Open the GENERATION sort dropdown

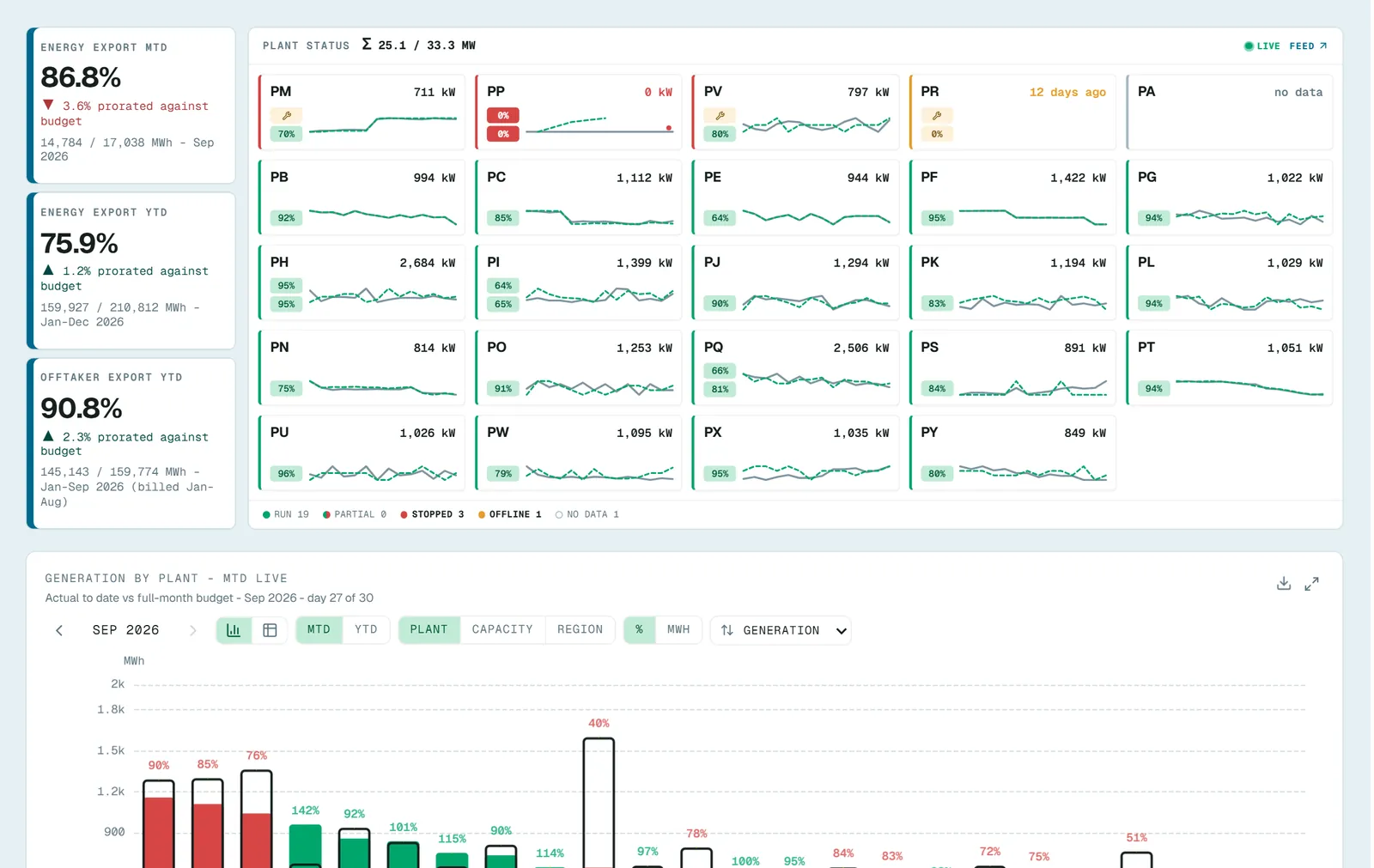[x=781, y=630]
